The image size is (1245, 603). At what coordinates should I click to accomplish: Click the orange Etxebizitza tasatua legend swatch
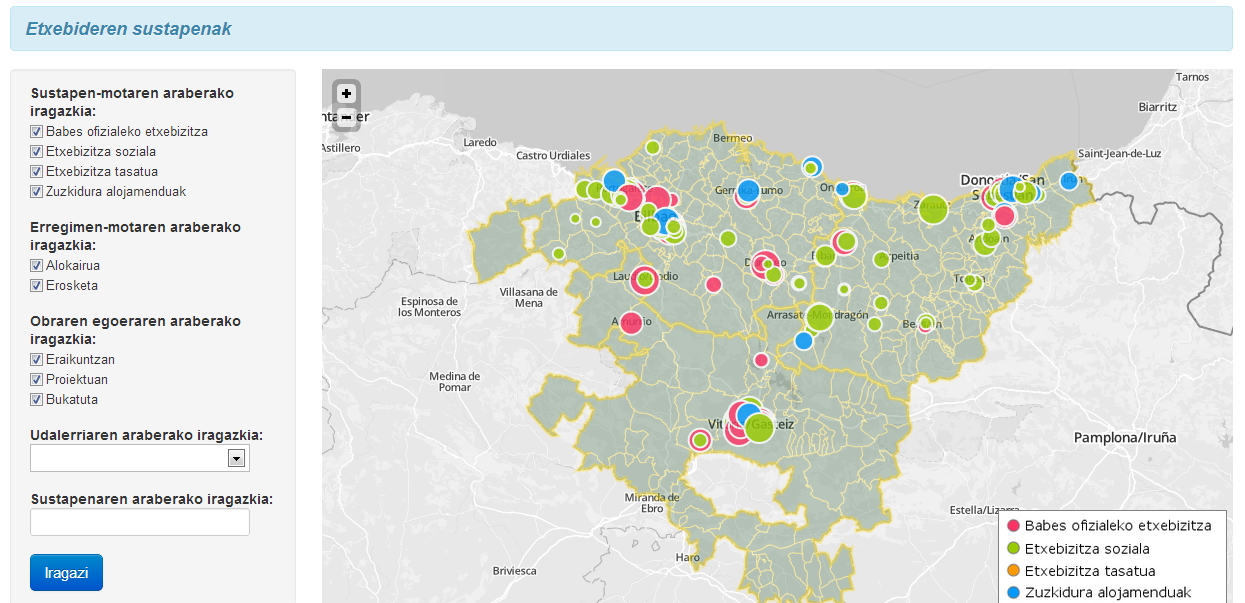[x=1013, y=571]
